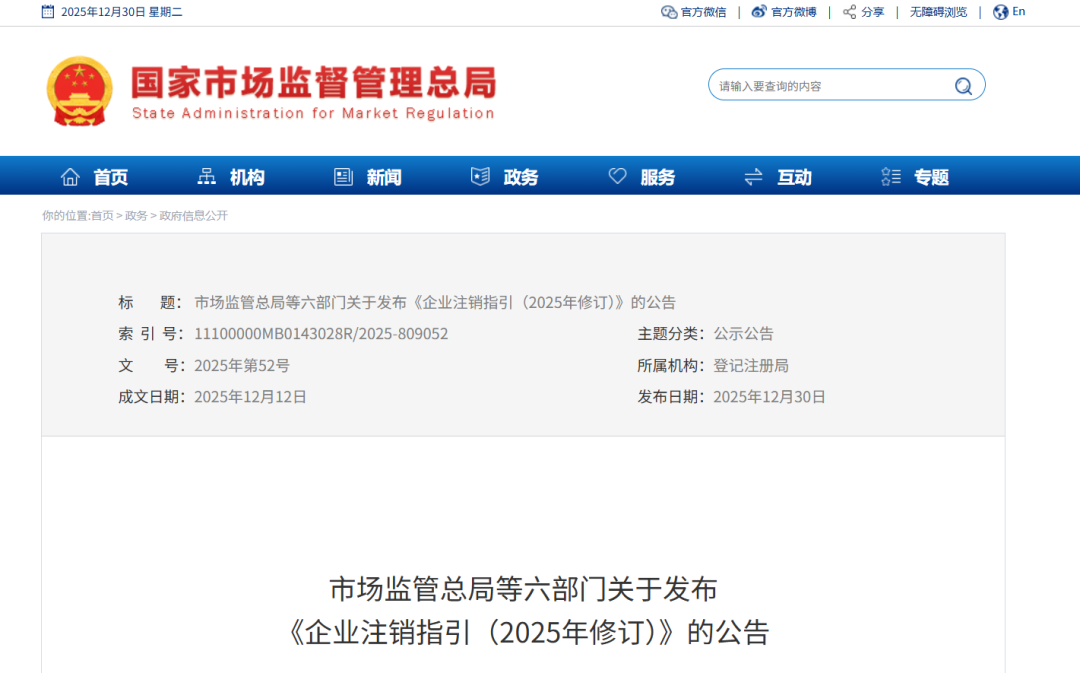Image resolution: width=1080 pixels, height=673 pixels.
Task: Open the official Weibo icon
Action: pos(758,12)
